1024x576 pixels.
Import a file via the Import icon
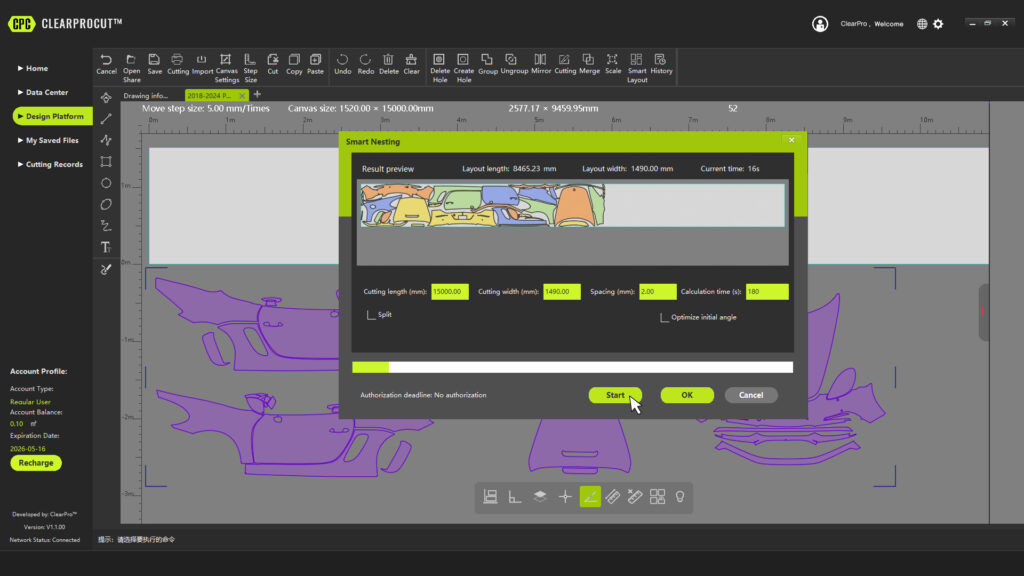202,64
